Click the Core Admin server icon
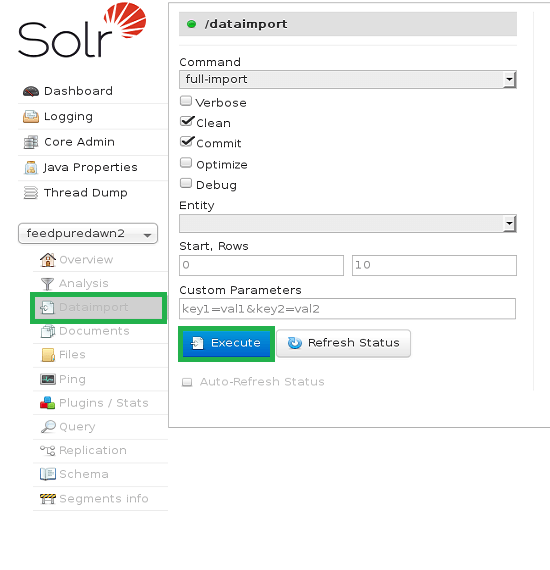This screenshot has width=550, height=570. pyautogui.click(x=31, y=142)
